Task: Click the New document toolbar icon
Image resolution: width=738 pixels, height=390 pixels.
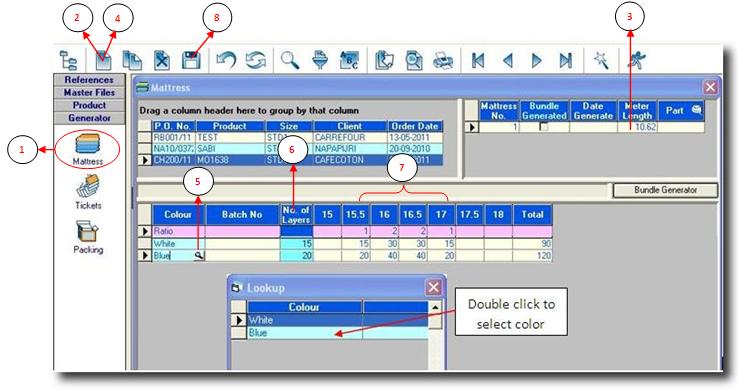Action: (103, 61)
